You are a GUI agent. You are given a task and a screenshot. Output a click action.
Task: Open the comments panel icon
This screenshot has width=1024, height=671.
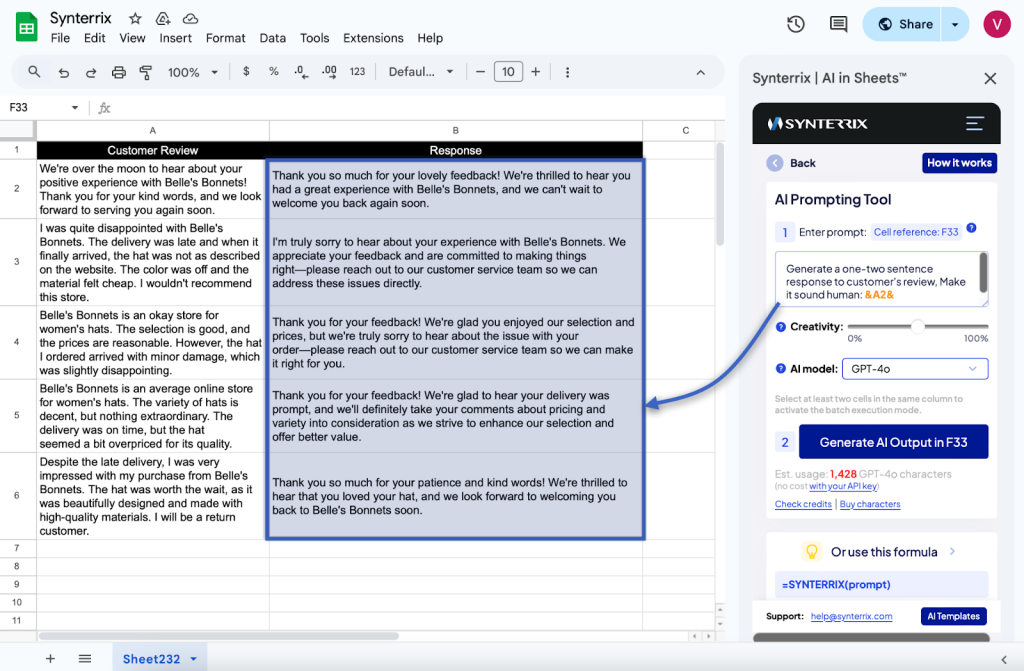(839, 24)
